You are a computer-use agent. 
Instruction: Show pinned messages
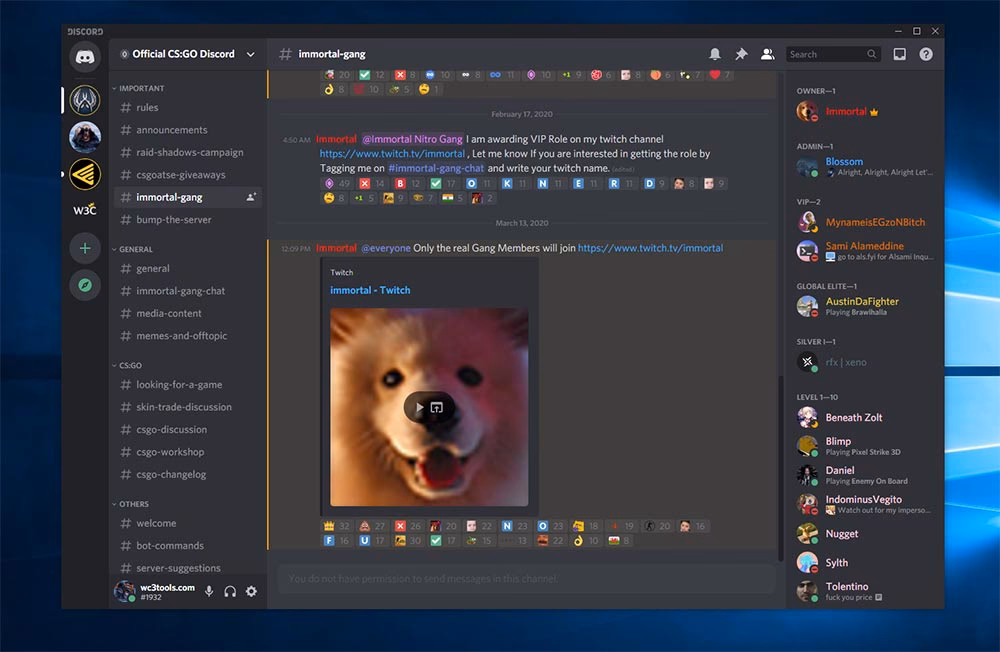coord(741,54)
